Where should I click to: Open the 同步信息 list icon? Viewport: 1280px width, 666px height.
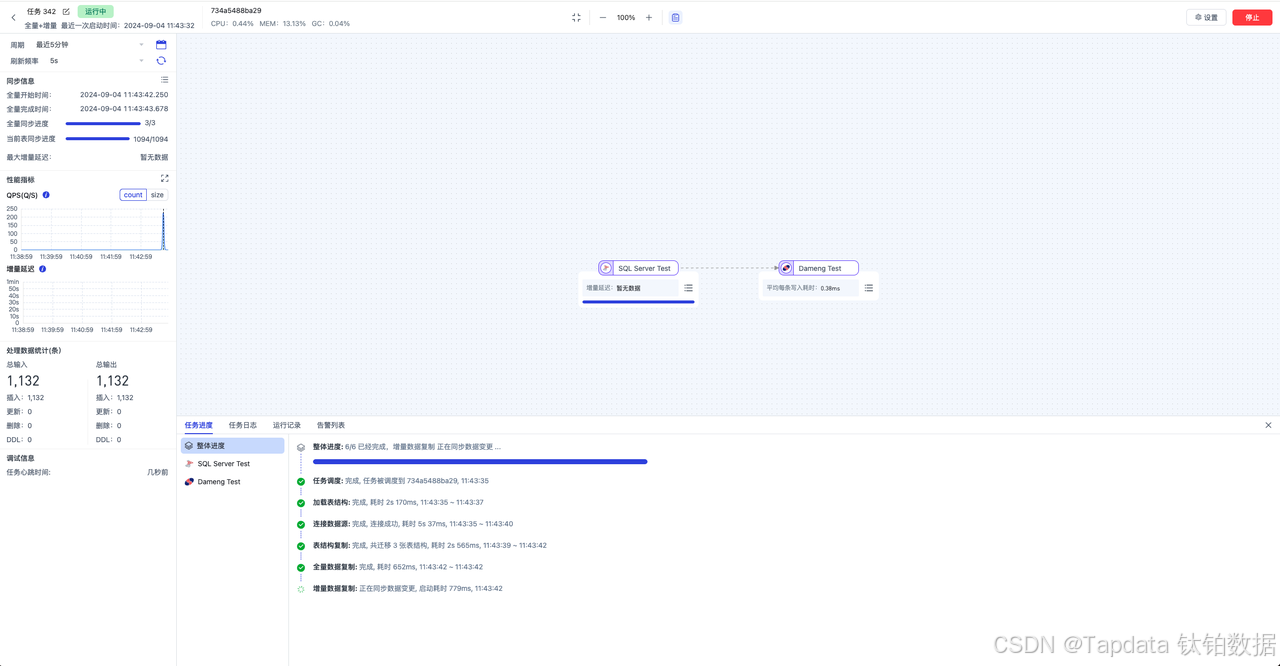click(x=164, y=80)
